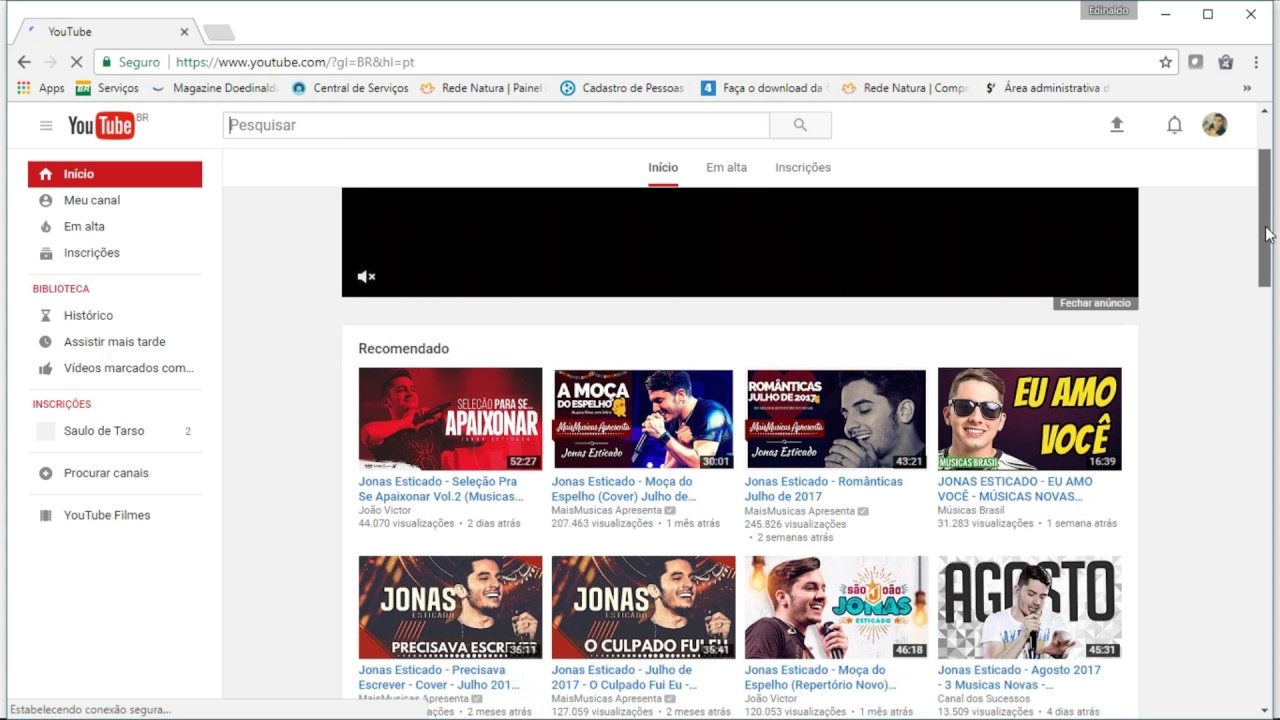This screenshot has width=1280, height=720.
Task: Click Fechar anúncio button
Action: click(1095, 303)
